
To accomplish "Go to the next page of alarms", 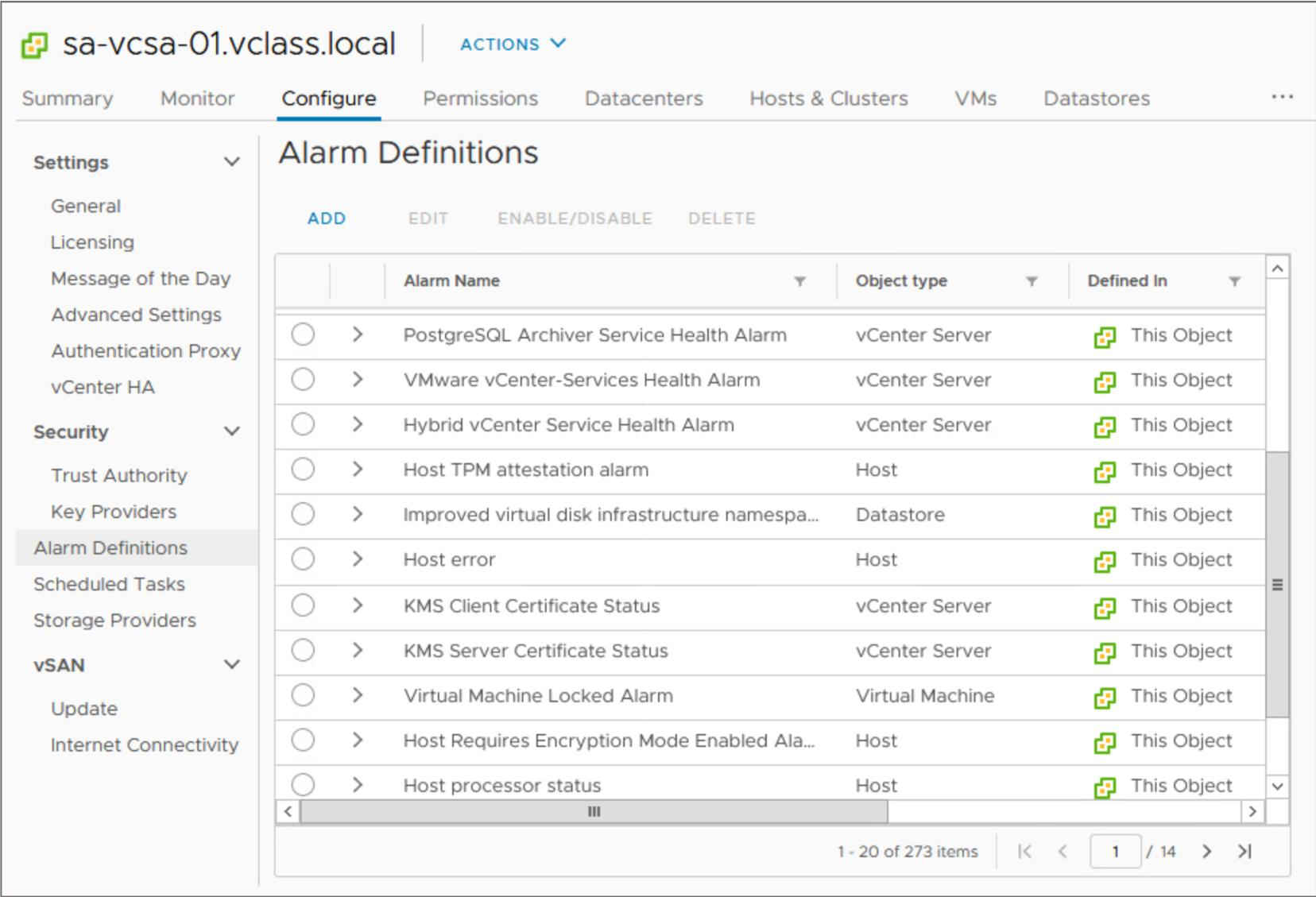I will pyautogui.click(x=1207, y=851).
